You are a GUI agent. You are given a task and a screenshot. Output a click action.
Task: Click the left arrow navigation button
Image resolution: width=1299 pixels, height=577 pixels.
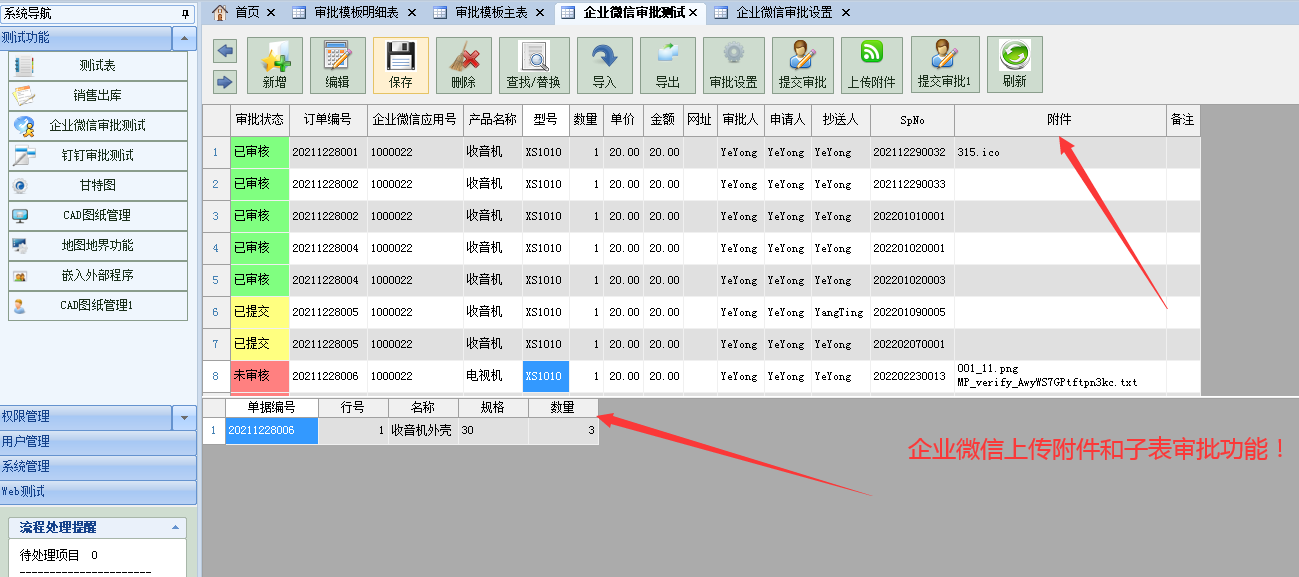tap(225, 52)
